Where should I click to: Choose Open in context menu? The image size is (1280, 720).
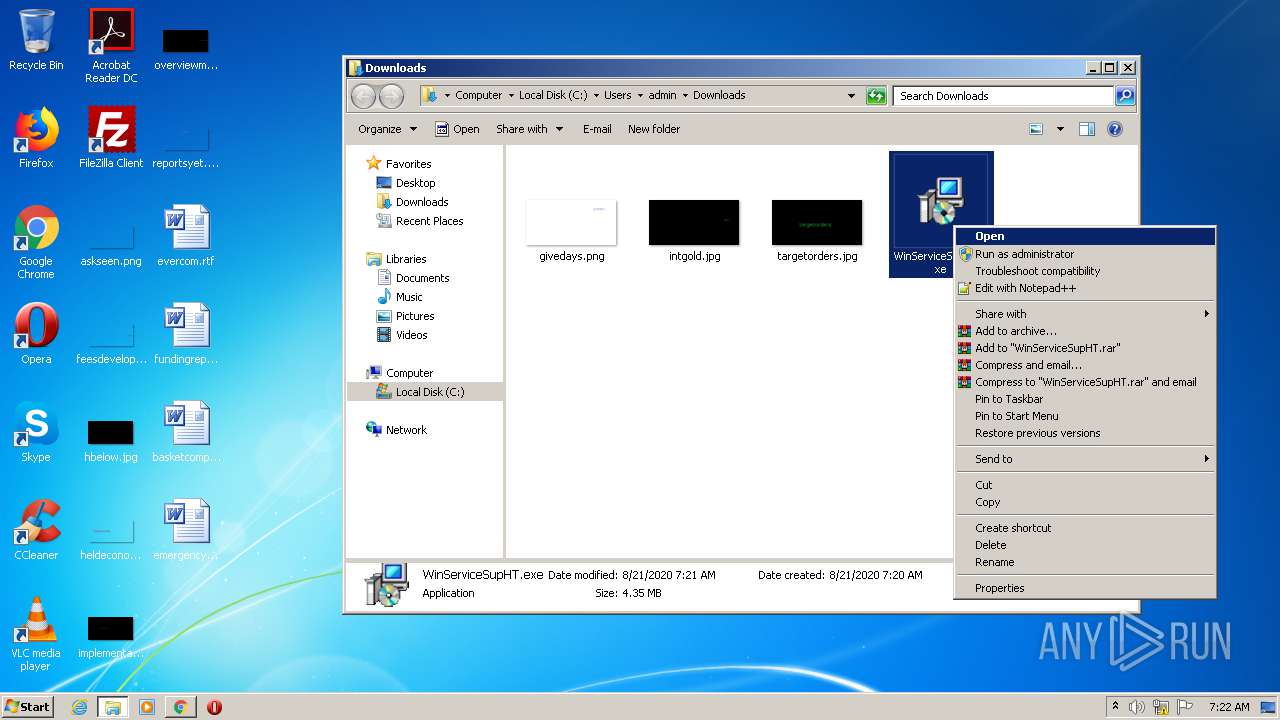(x=1085, y=236)
